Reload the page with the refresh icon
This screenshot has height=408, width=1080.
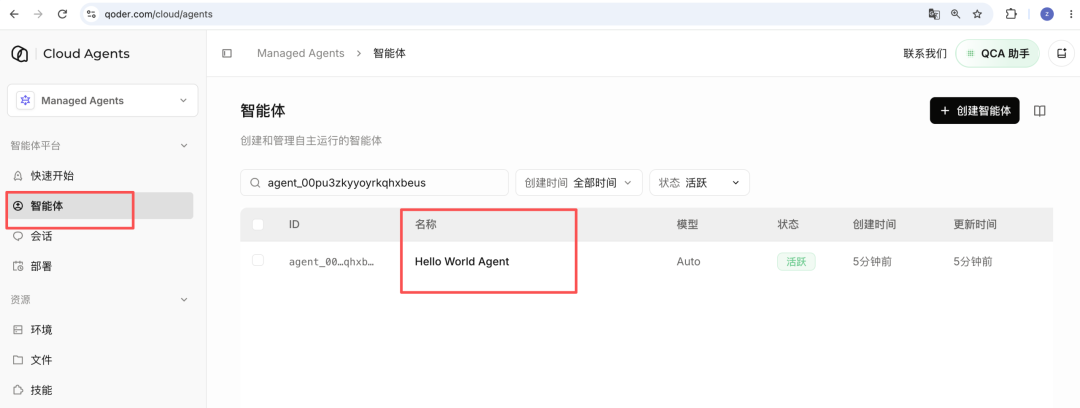pos(63,14)
